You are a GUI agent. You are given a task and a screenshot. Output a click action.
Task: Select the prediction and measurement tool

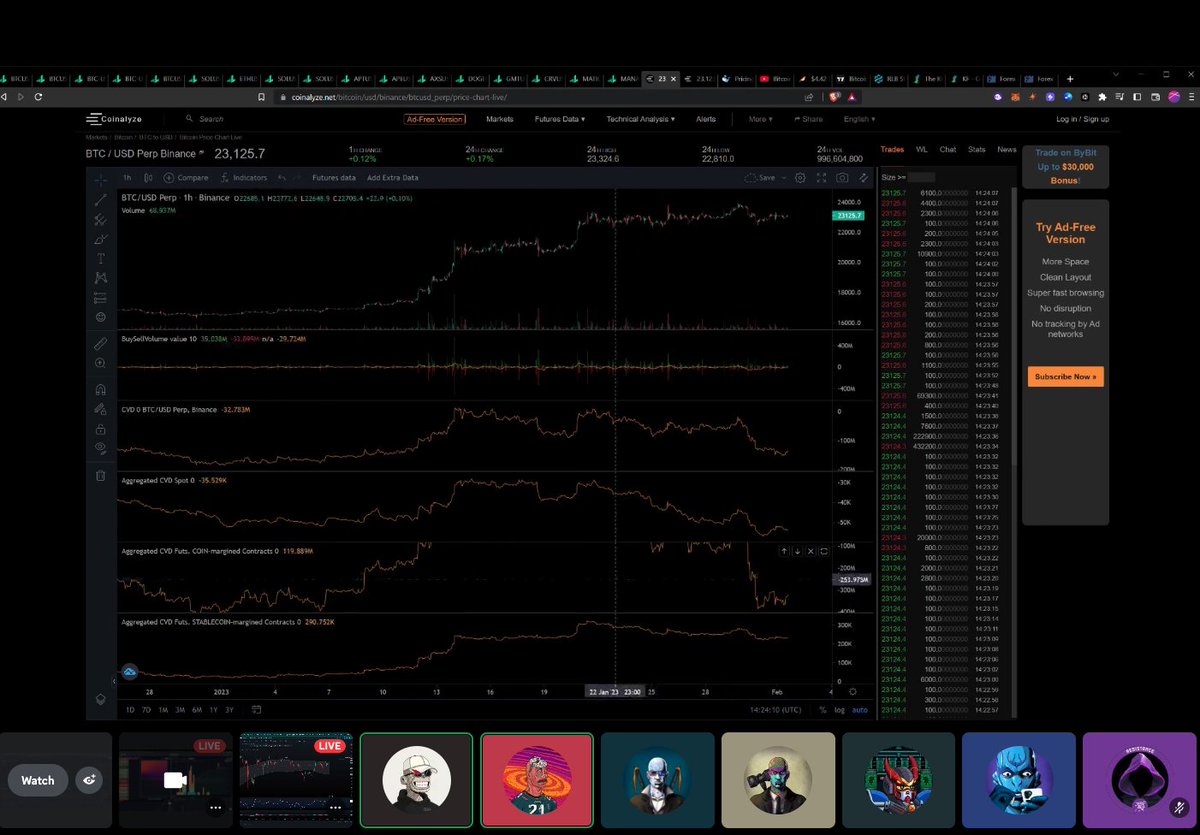click(100, 297)
